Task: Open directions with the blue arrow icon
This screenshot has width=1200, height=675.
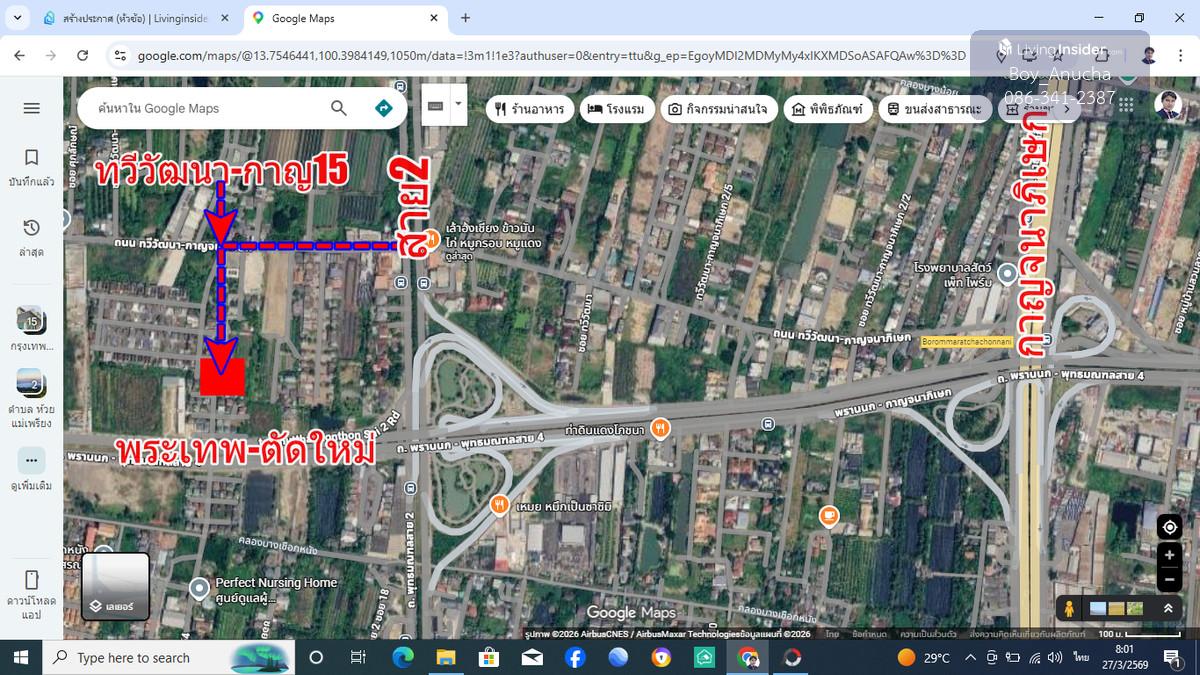Action: point(383,108)
